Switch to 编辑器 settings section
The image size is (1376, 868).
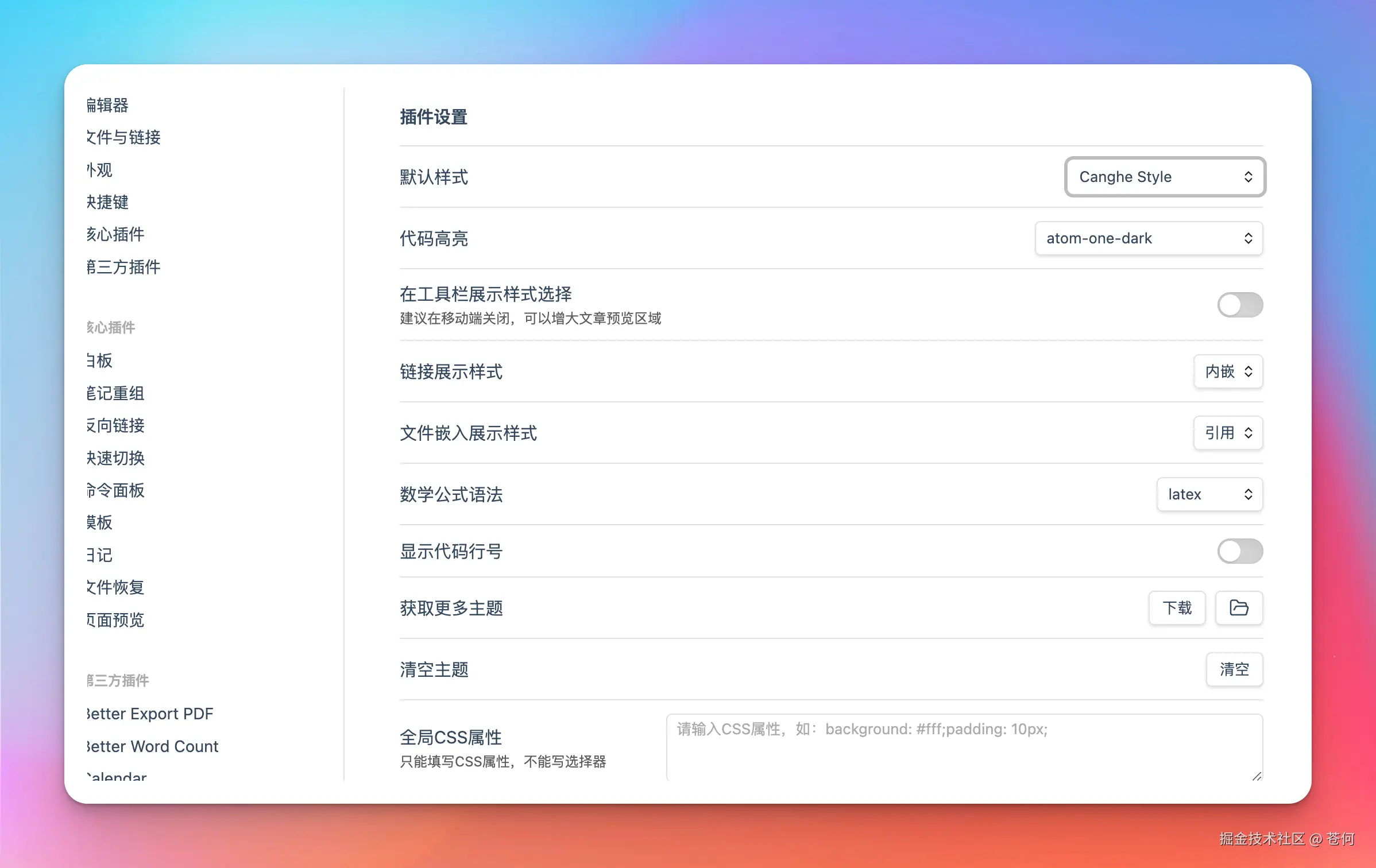pyautogui.click(x=107, y=105)
